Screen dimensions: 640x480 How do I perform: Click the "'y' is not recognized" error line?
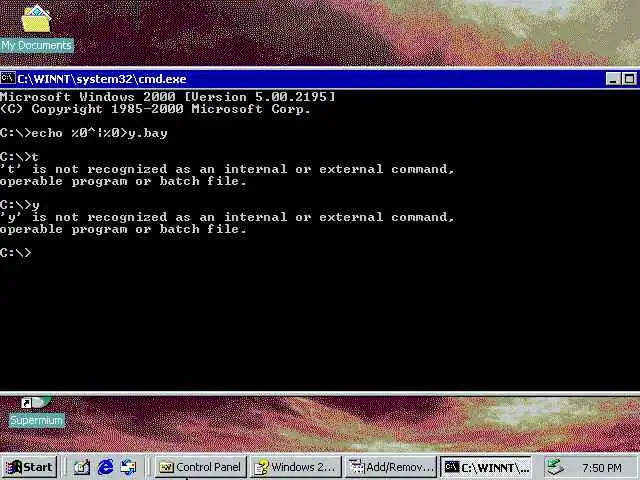227,217
